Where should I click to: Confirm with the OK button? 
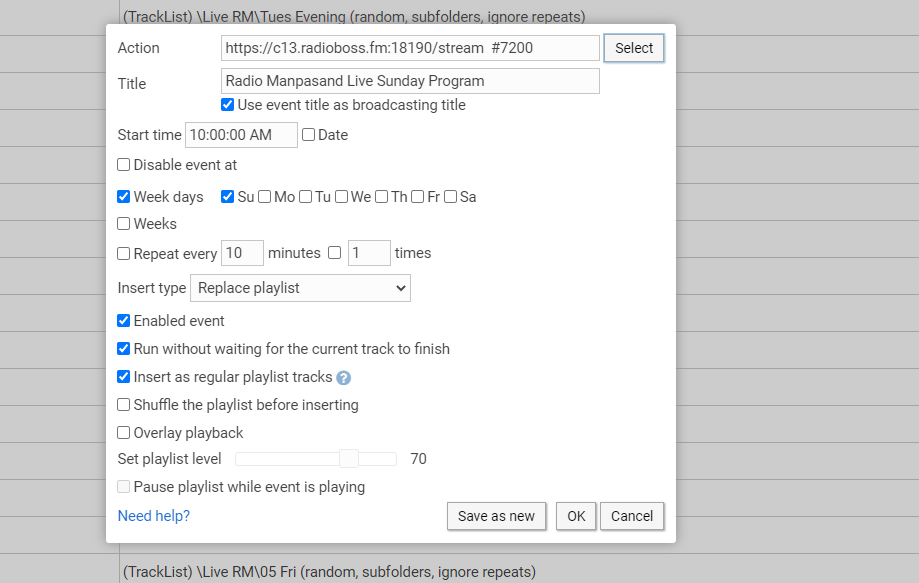pyautogui.click(x=576, y=516)
